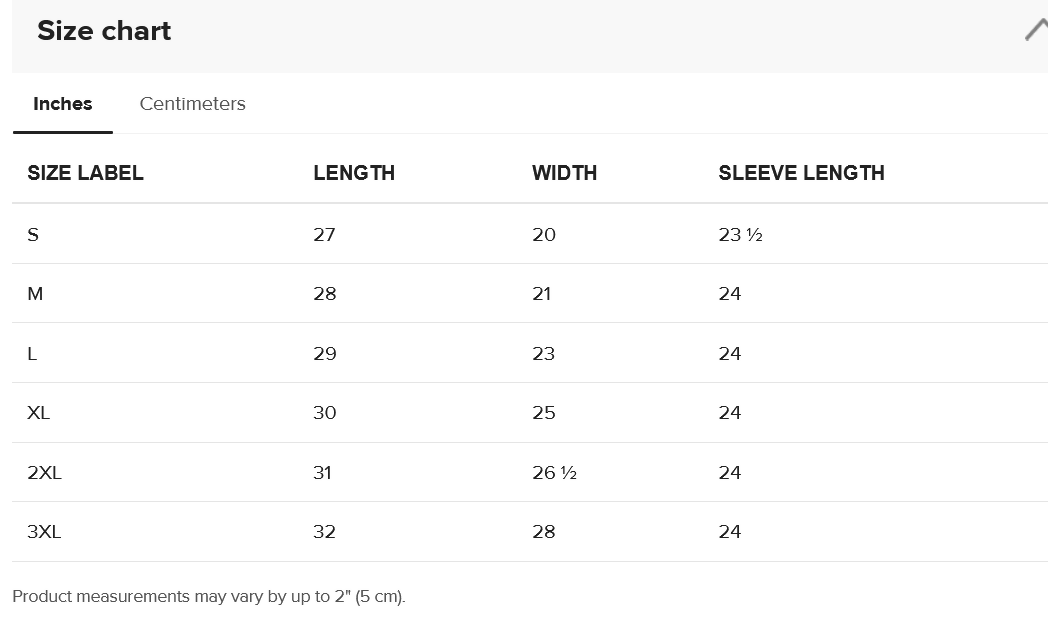
Task: Click the 23 ½ sleeve length value
Action: (x=741, y=235)
